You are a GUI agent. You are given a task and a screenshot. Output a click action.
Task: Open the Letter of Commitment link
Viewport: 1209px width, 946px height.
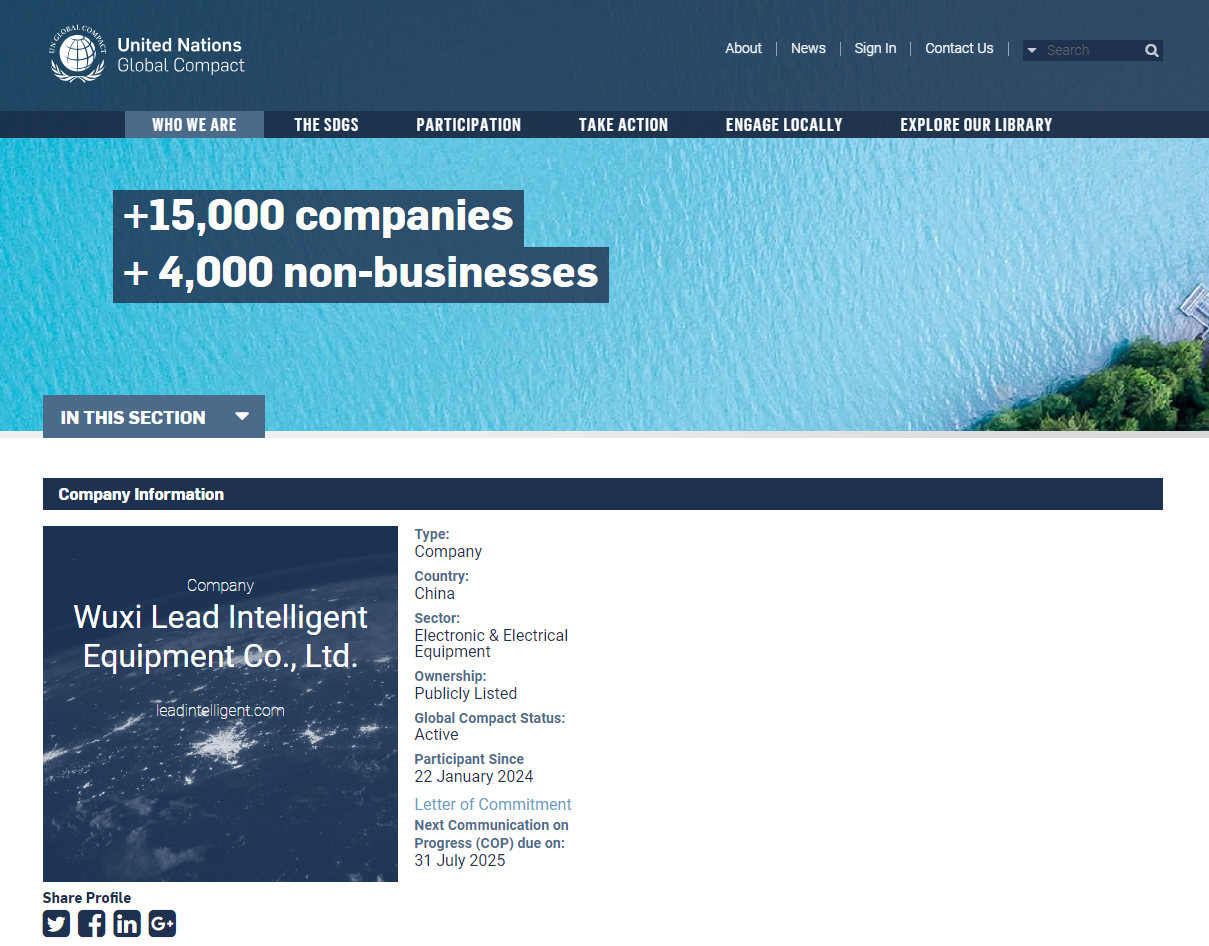tap(493, 804)
